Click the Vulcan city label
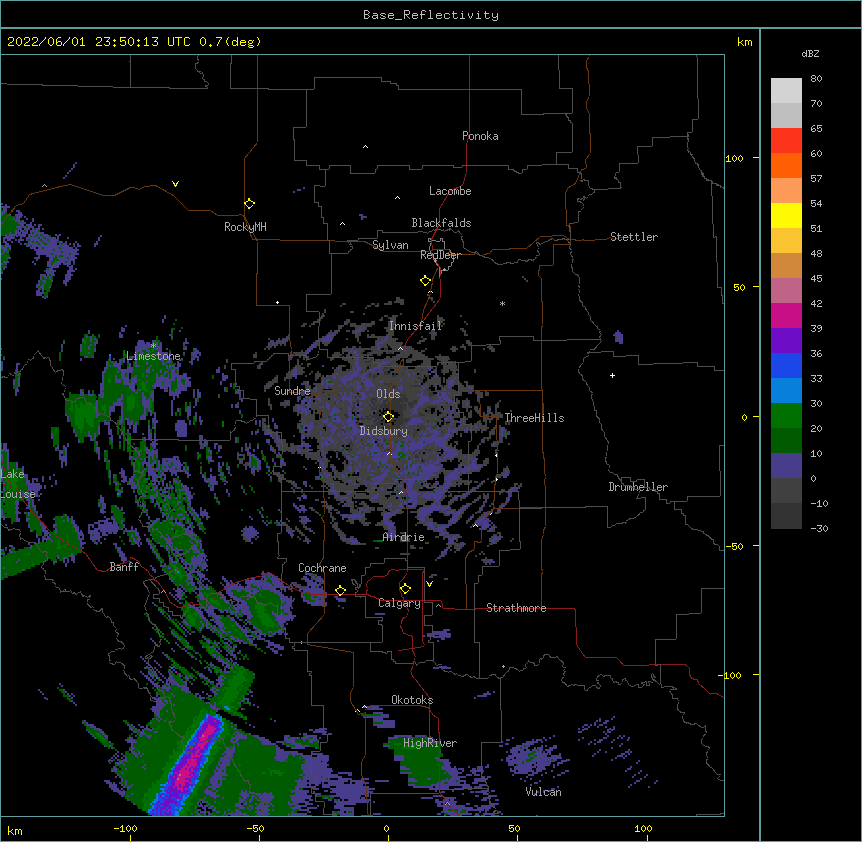The width and height of the screenshot is (862, 842). 543,792
